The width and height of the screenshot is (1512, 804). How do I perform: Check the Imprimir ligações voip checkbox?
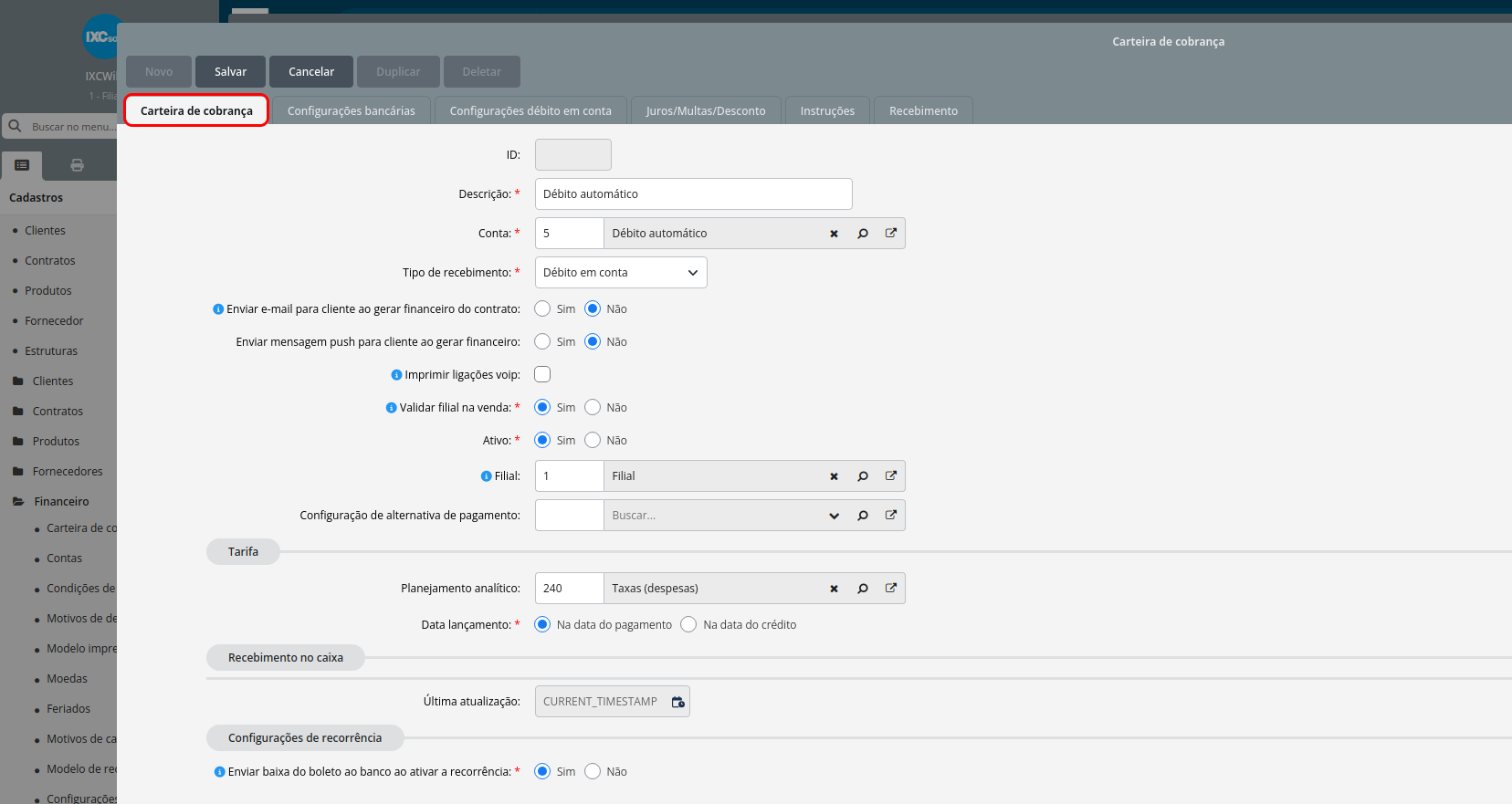point(542,374)
